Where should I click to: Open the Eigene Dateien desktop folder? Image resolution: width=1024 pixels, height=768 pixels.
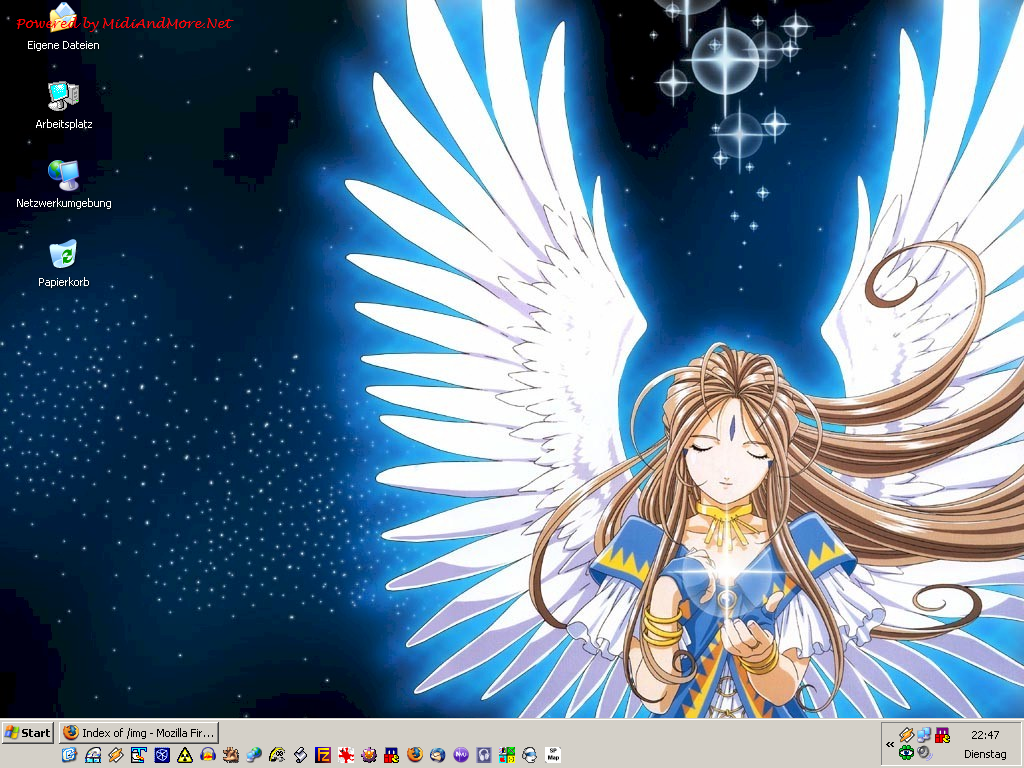pos(63,22)
